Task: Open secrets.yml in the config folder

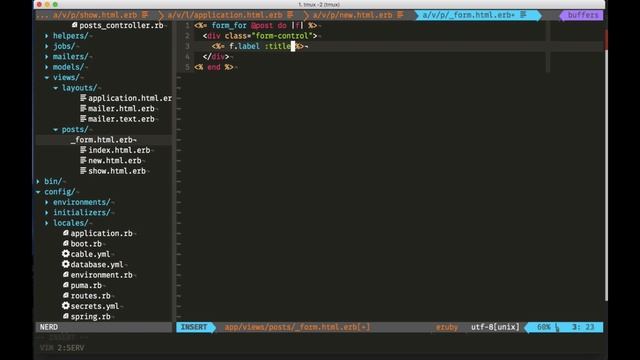Action: tap(95, 306)
